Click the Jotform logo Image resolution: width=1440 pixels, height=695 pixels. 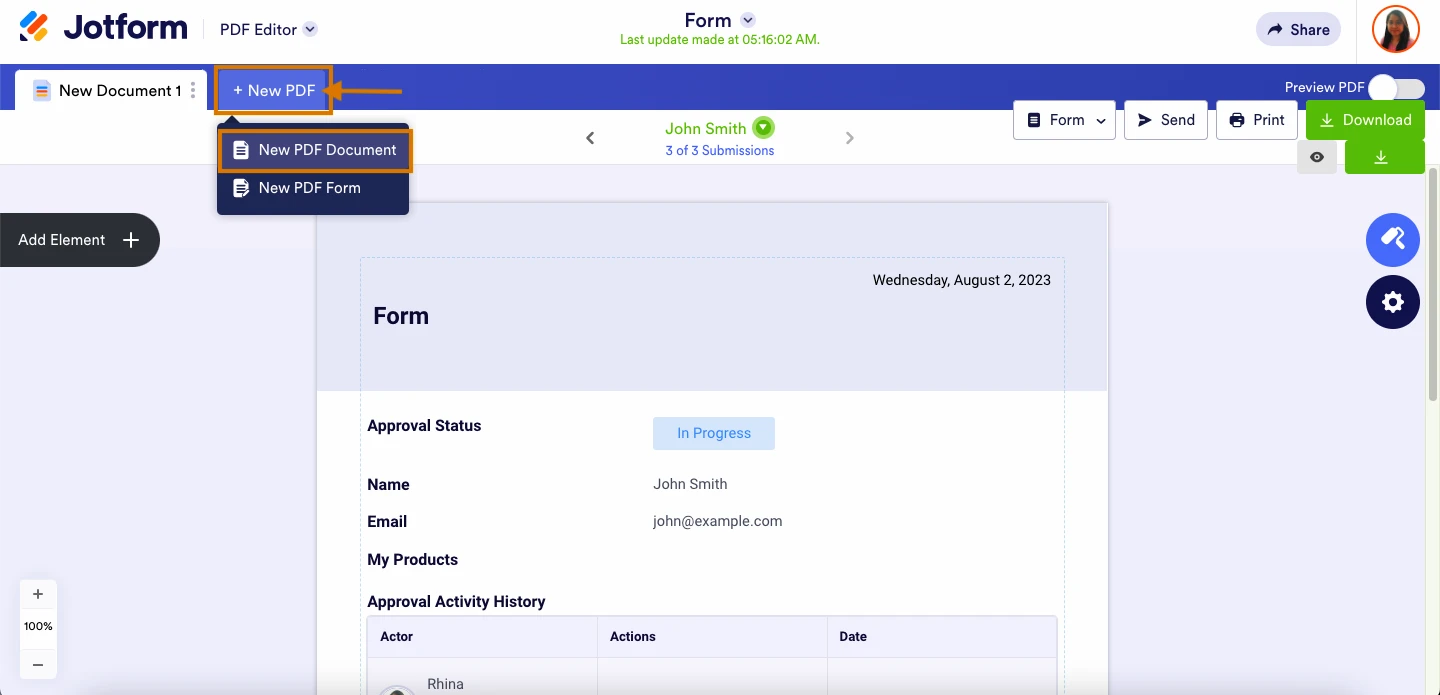click(103, 28)
